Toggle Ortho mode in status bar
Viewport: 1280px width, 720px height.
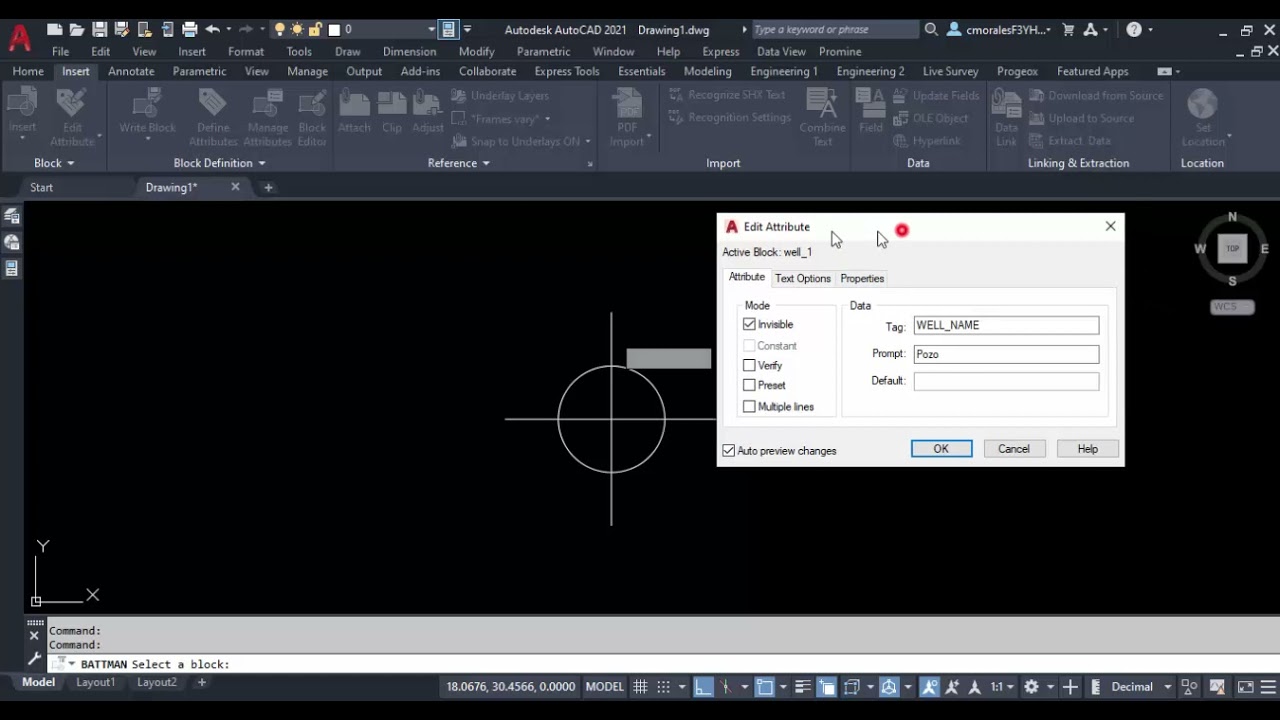pyautogui.click(x=704, y=687)
